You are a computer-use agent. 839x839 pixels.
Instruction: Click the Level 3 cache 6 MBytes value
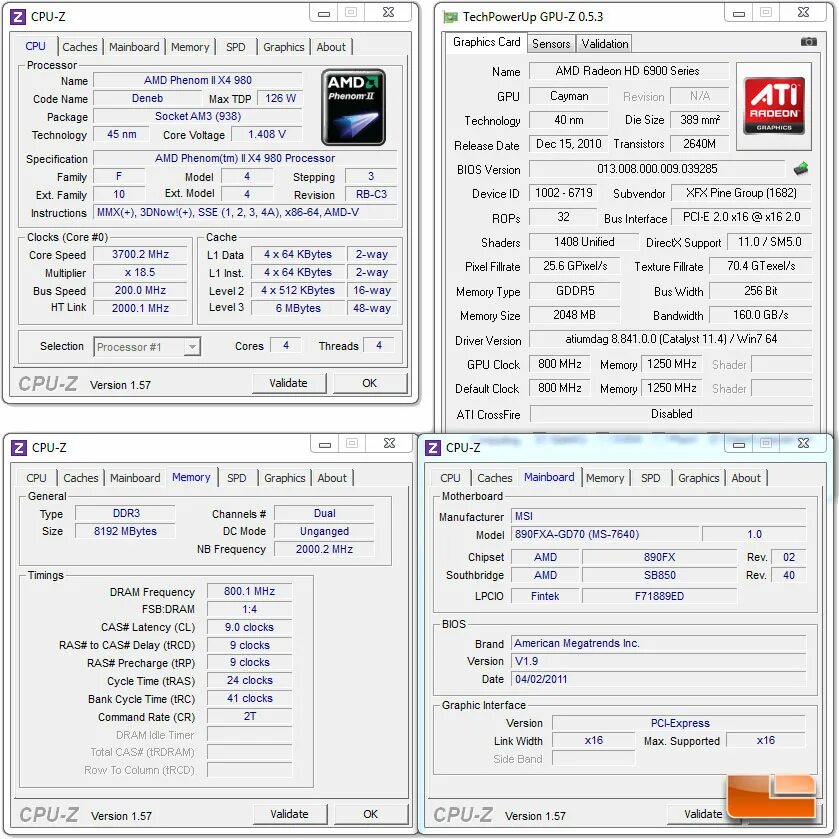tap(298, 308)
